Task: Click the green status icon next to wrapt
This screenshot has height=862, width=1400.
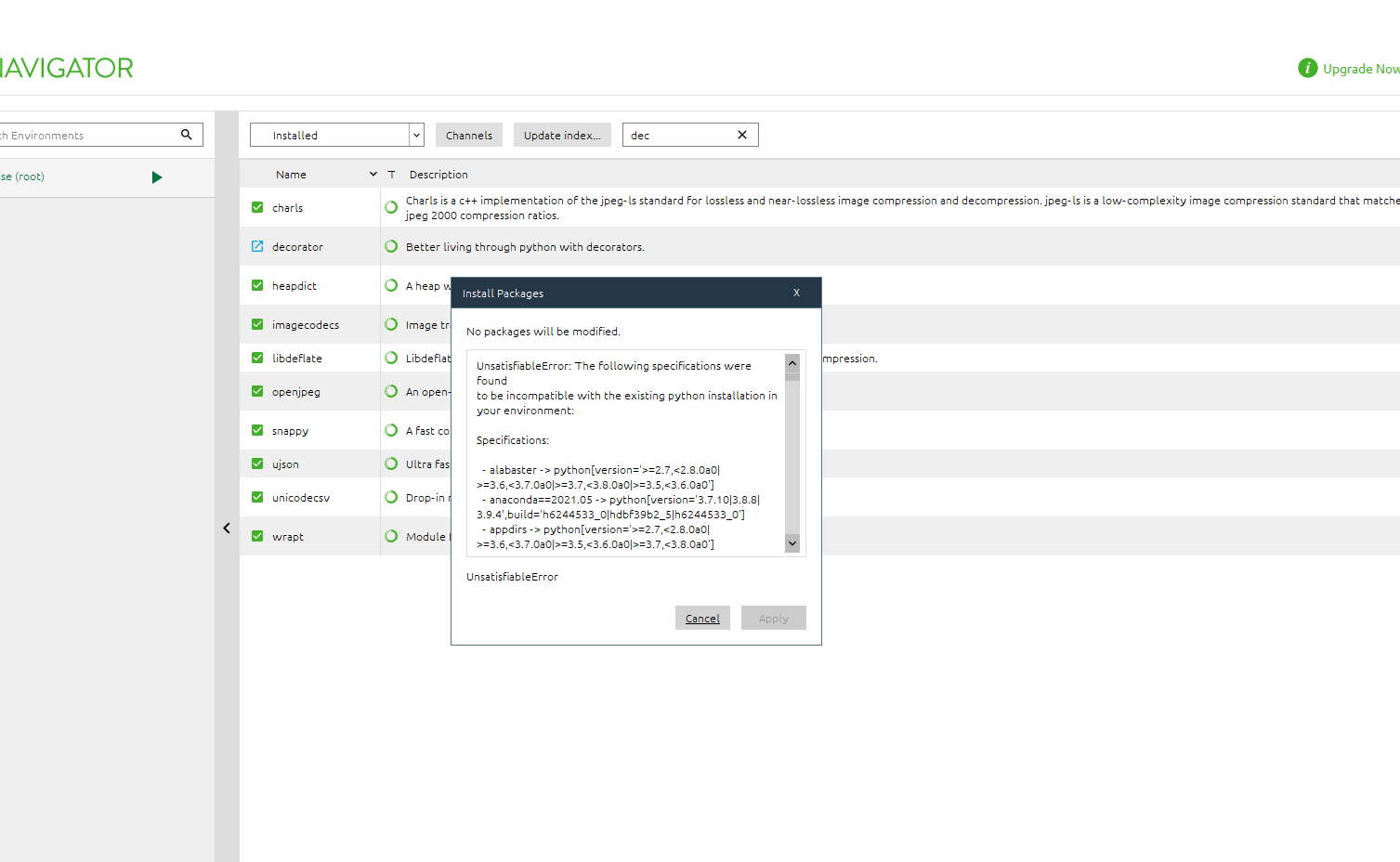Action: [390, 536]
